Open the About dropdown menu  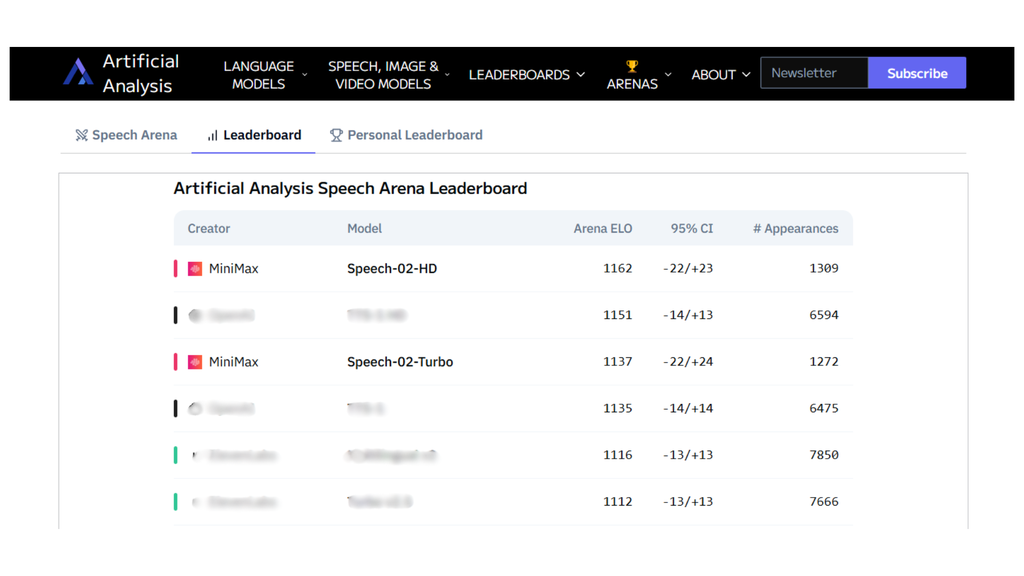[x=720, y=74]
